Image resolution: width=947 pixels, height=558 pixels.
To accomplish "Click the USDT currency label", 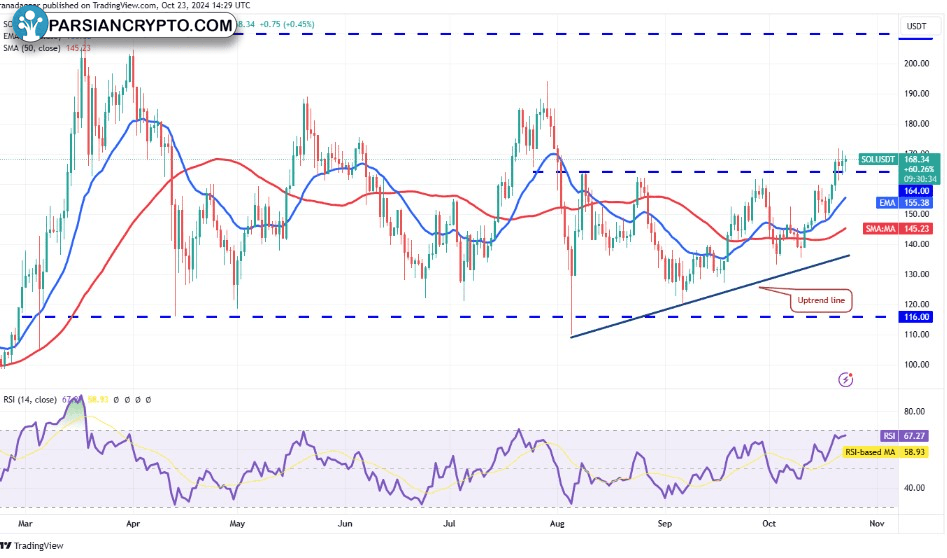I will [916, 26].
